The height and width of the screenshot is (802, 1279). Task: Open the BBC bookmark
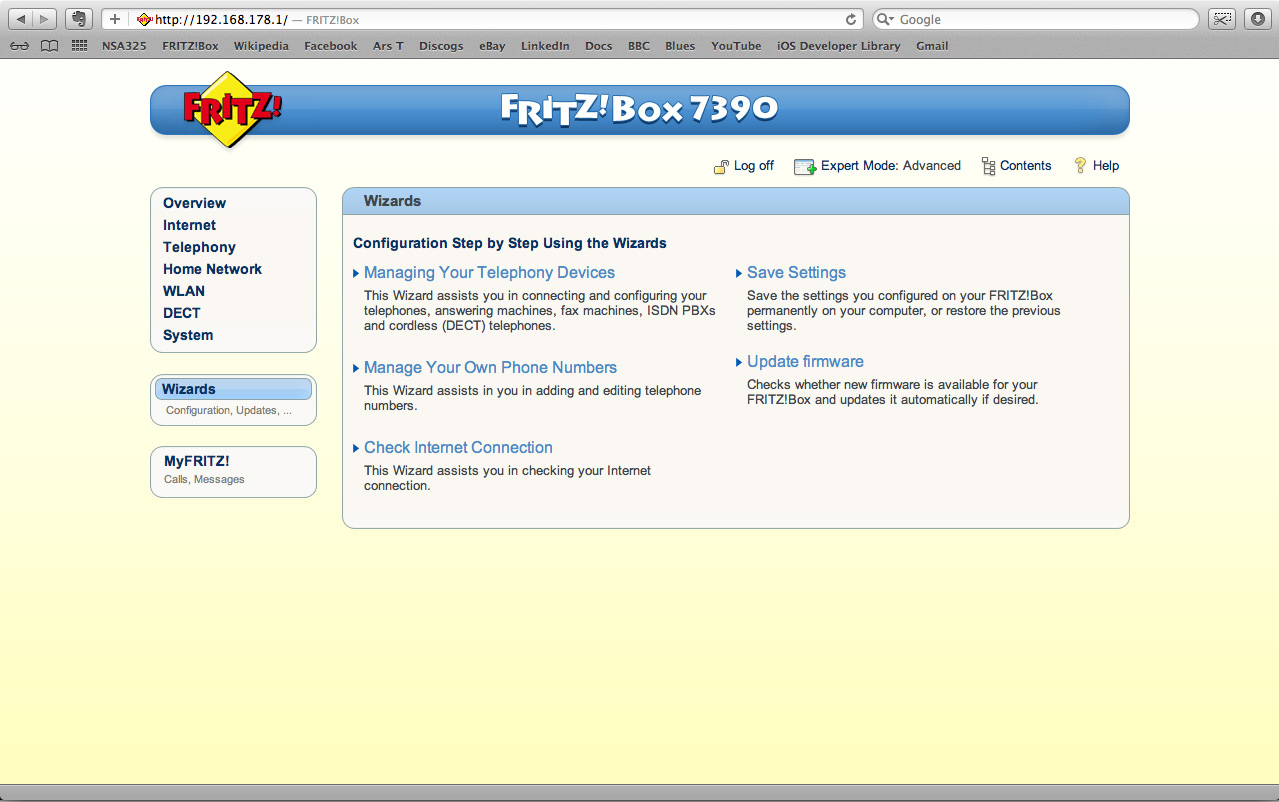[x=639, y=46]
